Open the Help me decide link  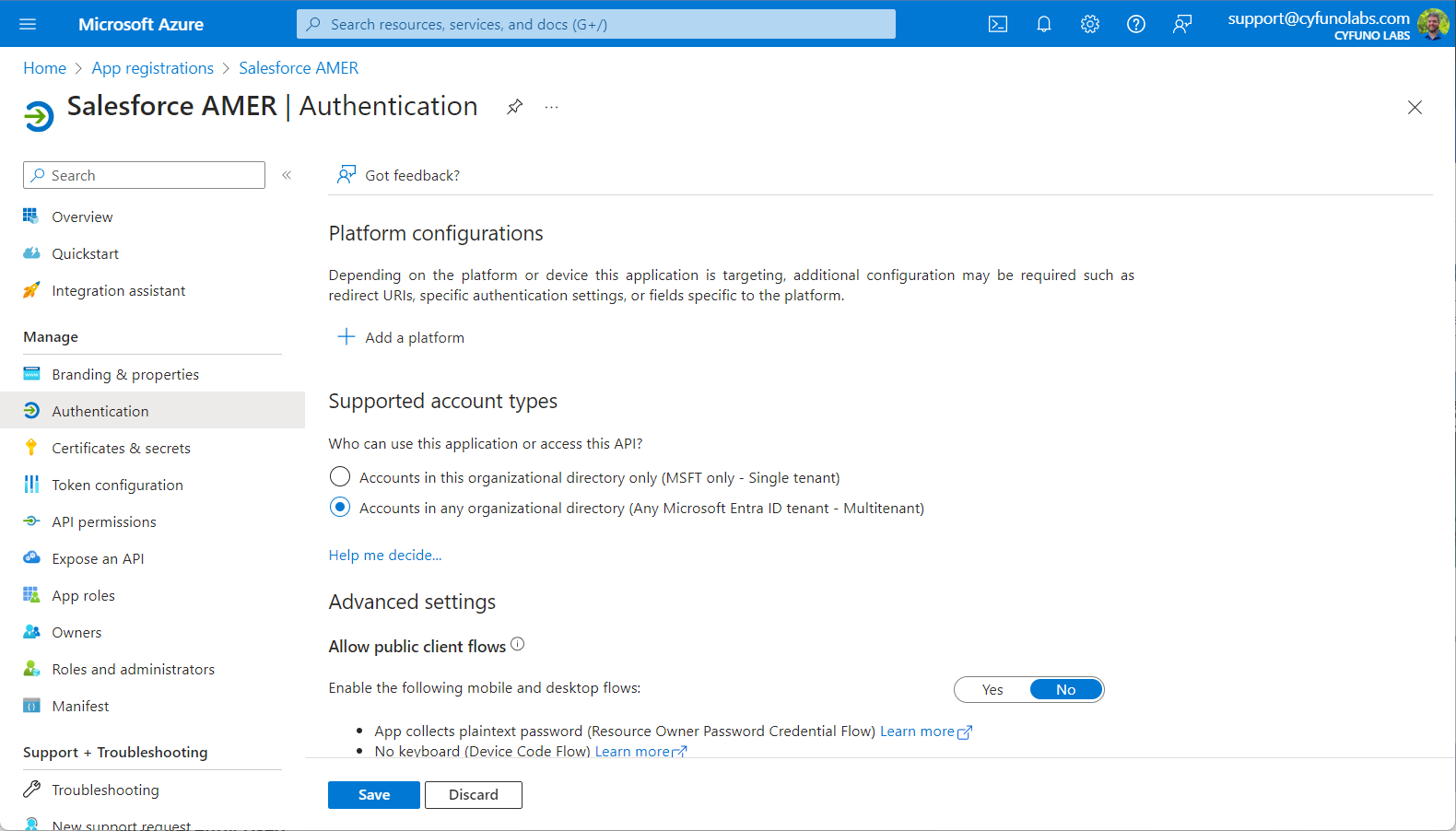tap(385, 555)
